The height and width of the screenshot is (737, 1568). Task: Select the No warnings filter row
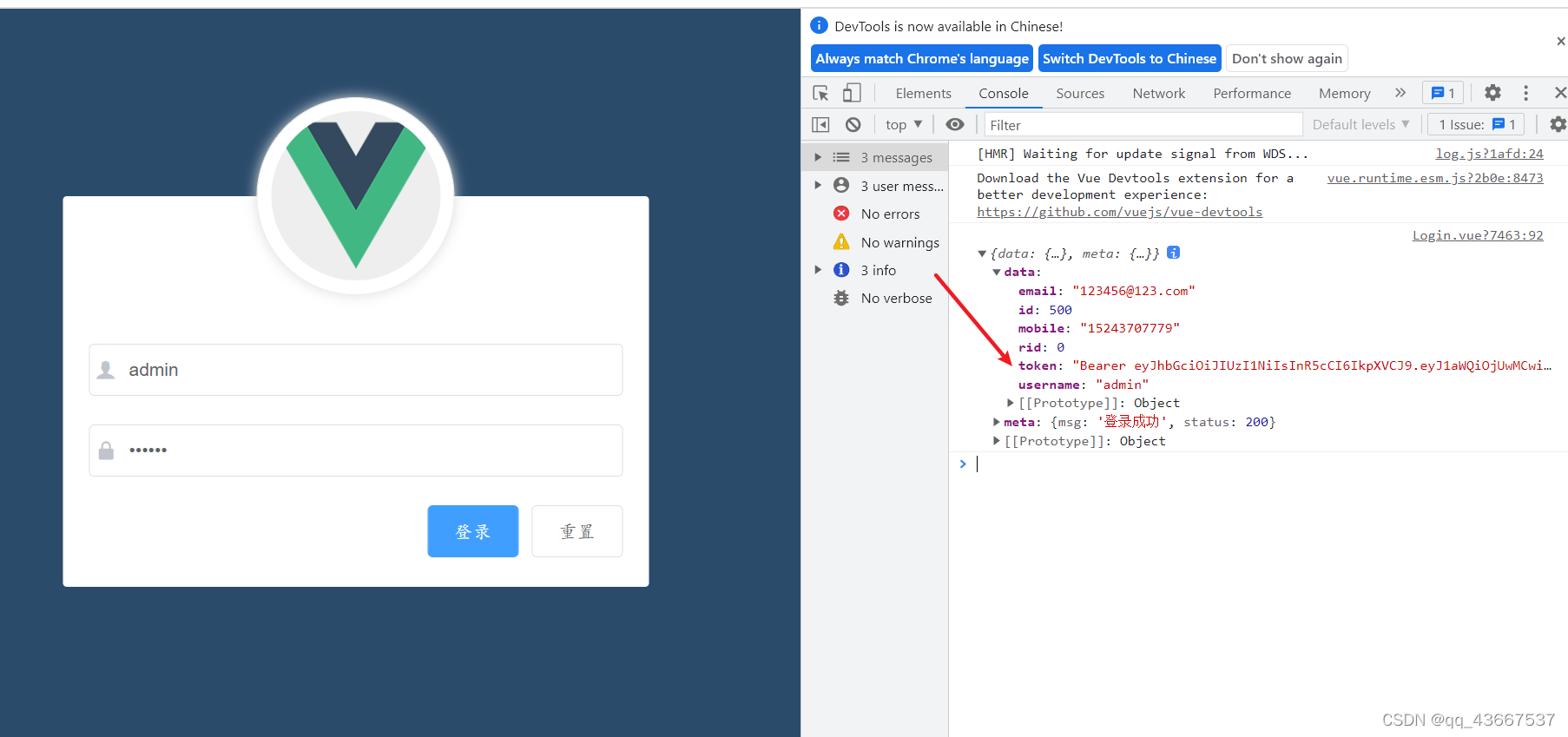[875, 242]
